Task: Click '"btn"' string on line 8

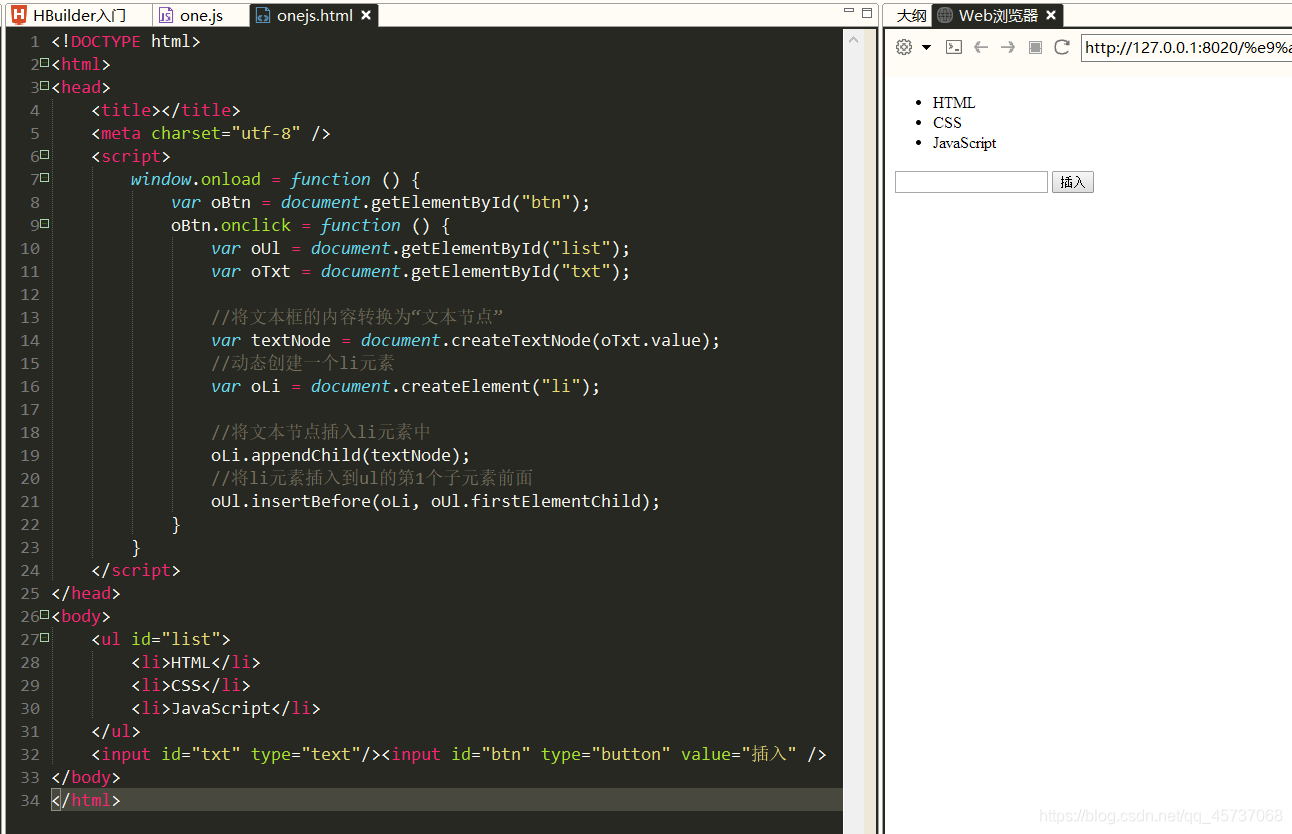Action: pyautogui.click(x=546, y=202)
